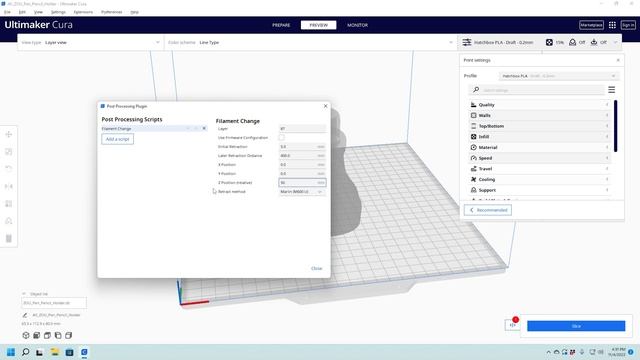Remove the Filament Change script

tap(204, 129)
